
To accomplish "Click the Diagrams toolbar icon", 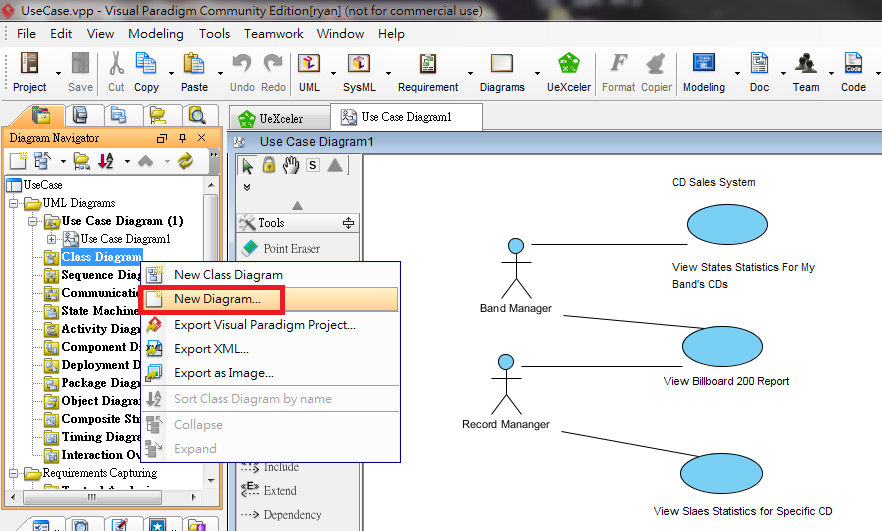I will click(x=502, y=63).
